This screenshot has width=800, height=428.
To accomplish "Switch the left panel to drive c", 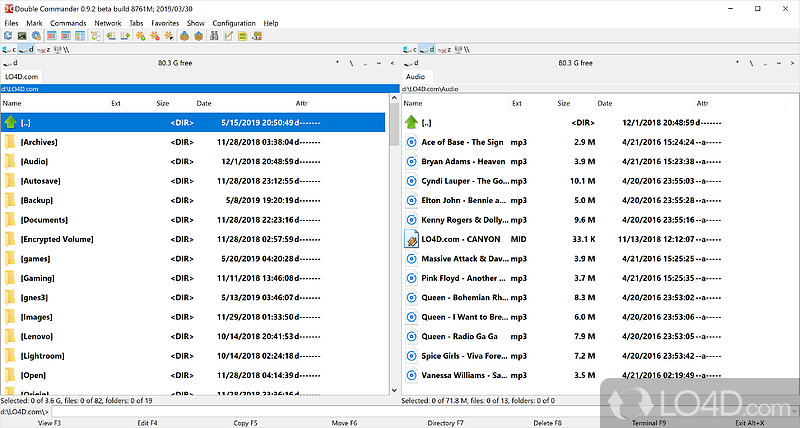I will tap(9, 48).
